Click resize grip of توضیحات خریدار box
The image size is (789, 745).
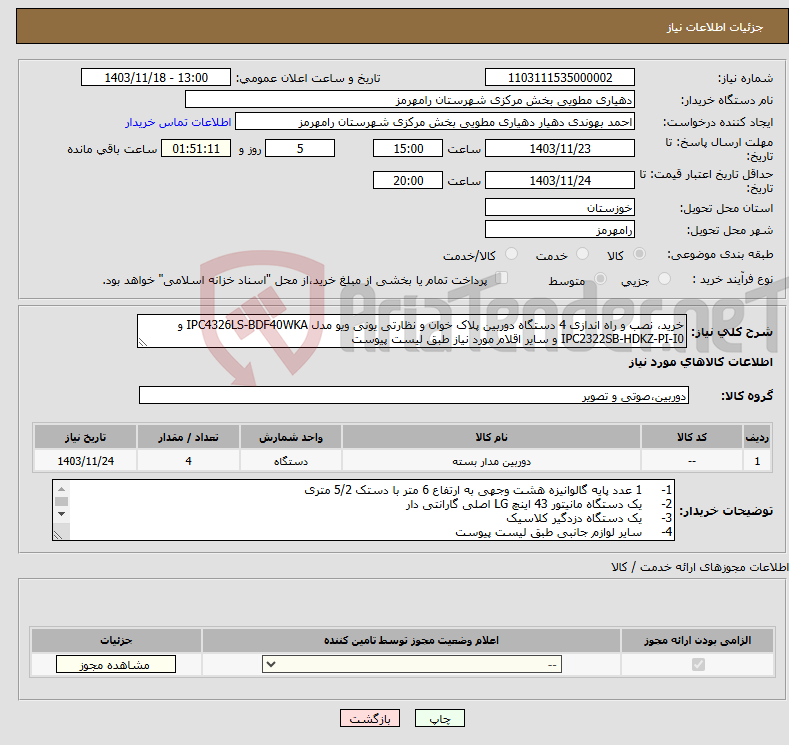pyautogui.click(x=58, y=535)
